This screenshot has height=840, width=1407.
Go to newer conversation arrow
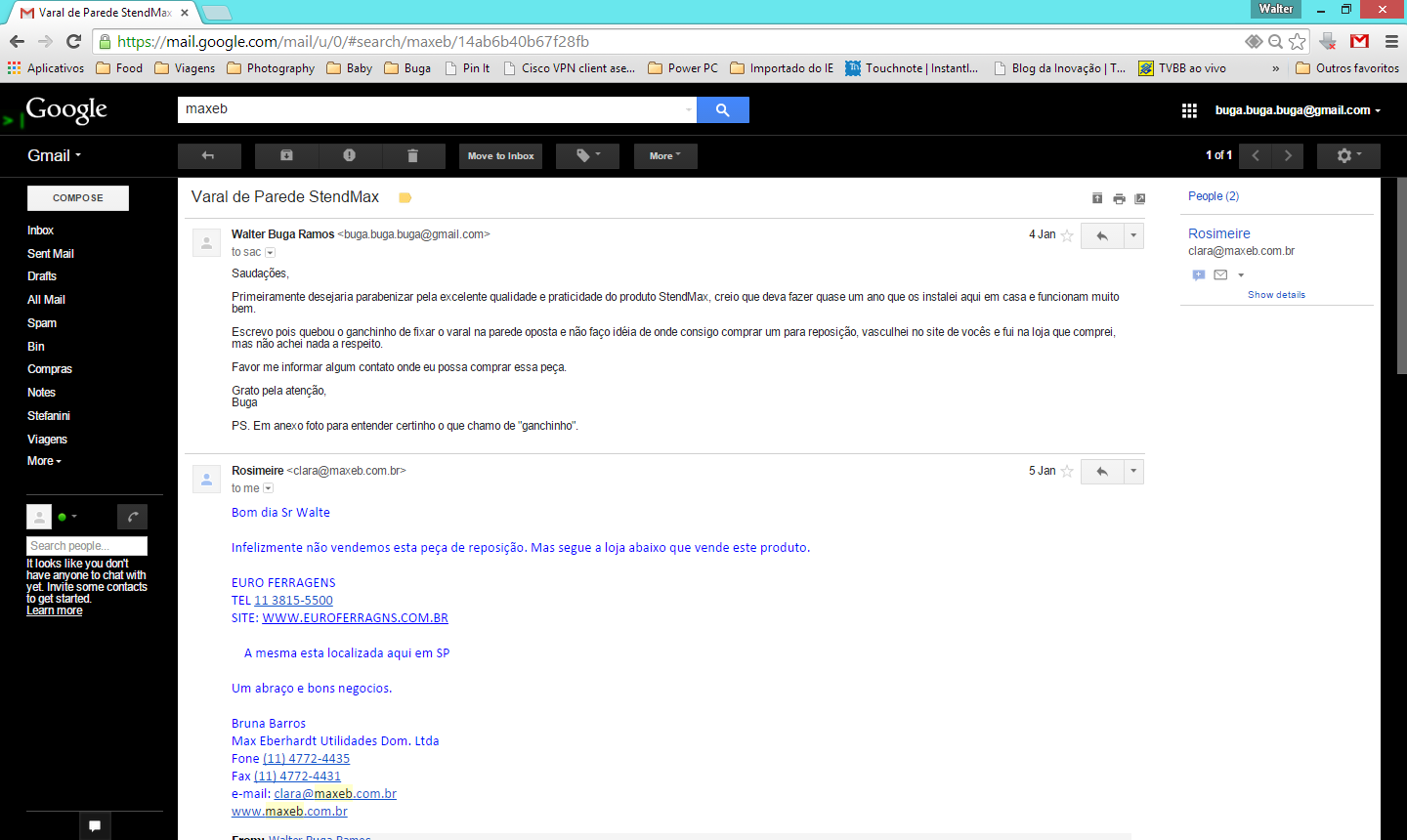point(1256,156)
